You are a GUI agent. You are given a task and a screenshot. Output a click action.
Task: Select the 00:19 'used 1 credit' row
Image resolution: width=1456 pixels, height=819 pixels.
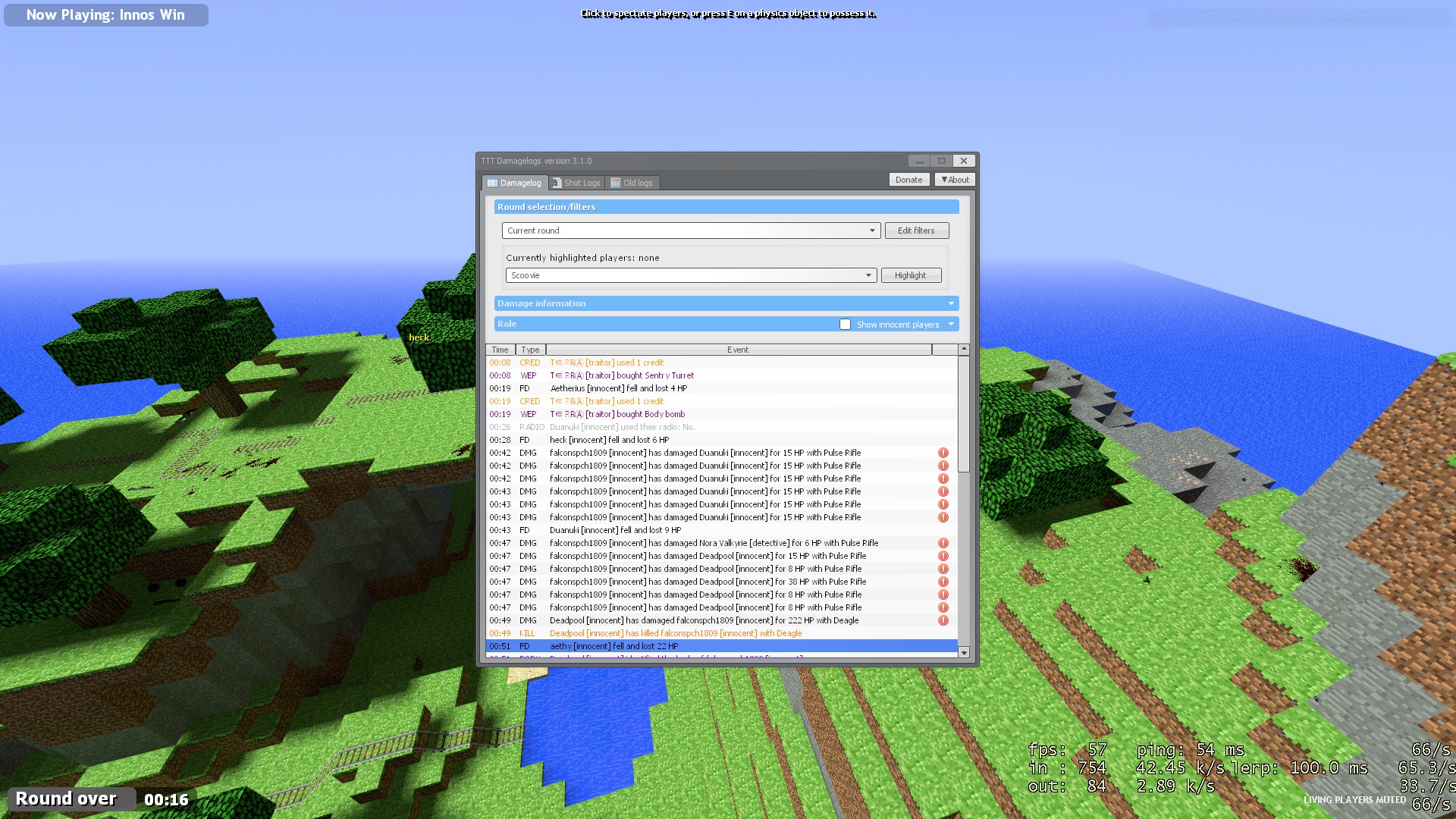click(x=721, y=401)
